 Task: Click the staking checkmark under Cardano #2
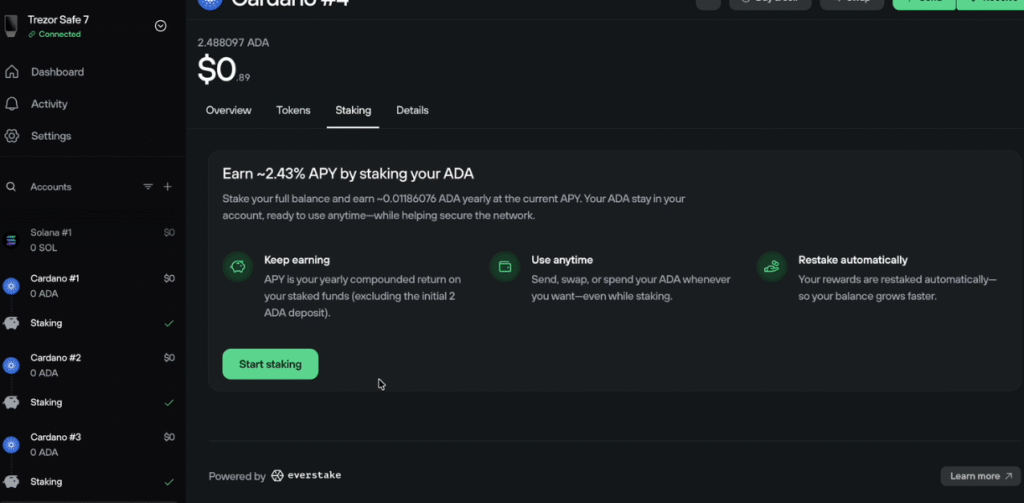[x=169, y=402]
